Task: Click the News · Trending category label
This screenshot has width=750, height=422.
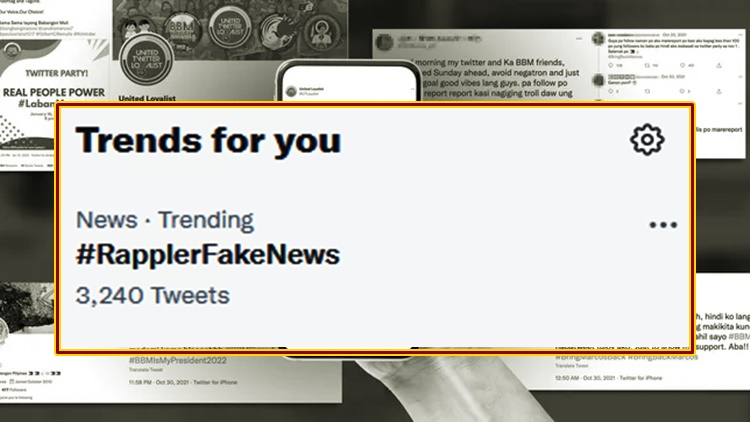Action: point(165,220)
